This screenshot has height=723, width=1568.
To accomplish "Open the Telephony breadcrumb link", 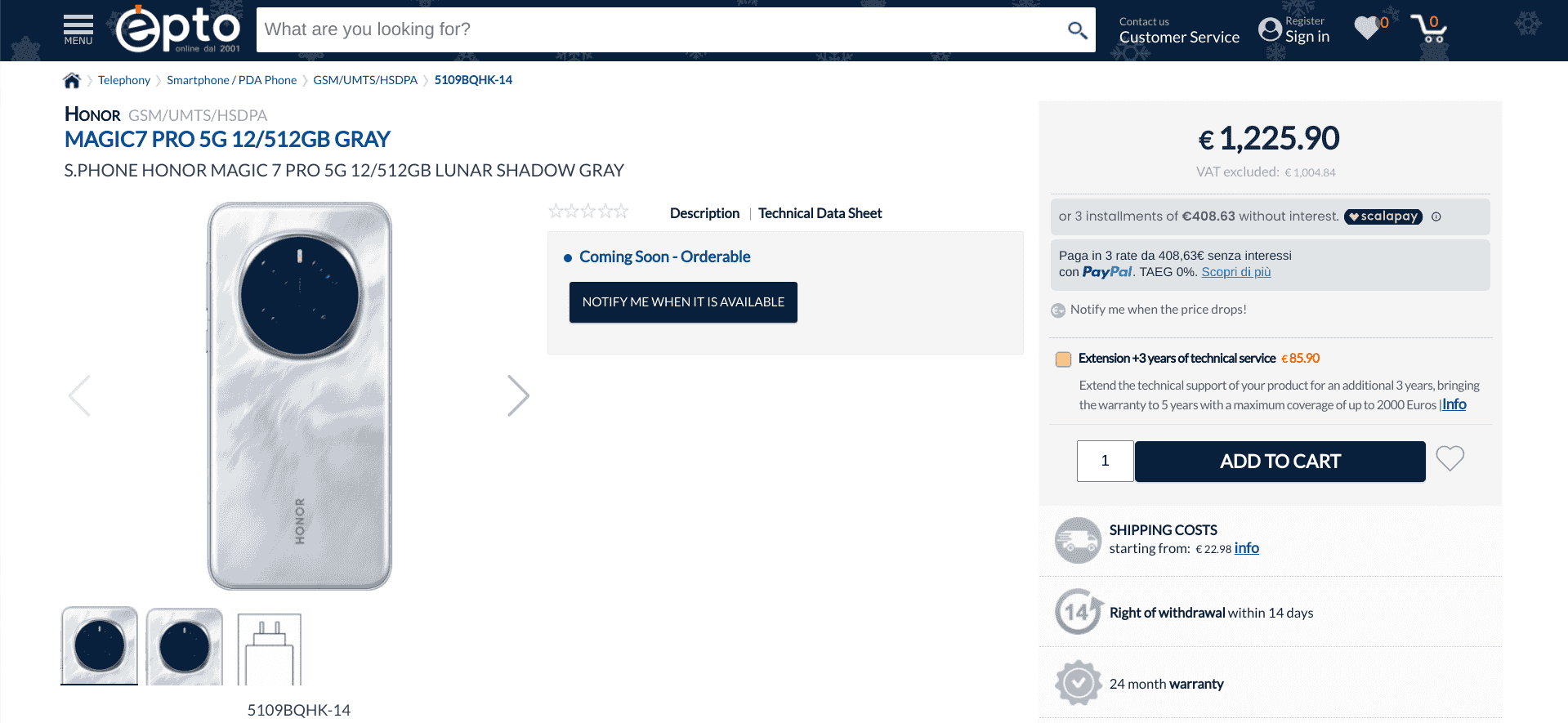I will tap(124, 80).
